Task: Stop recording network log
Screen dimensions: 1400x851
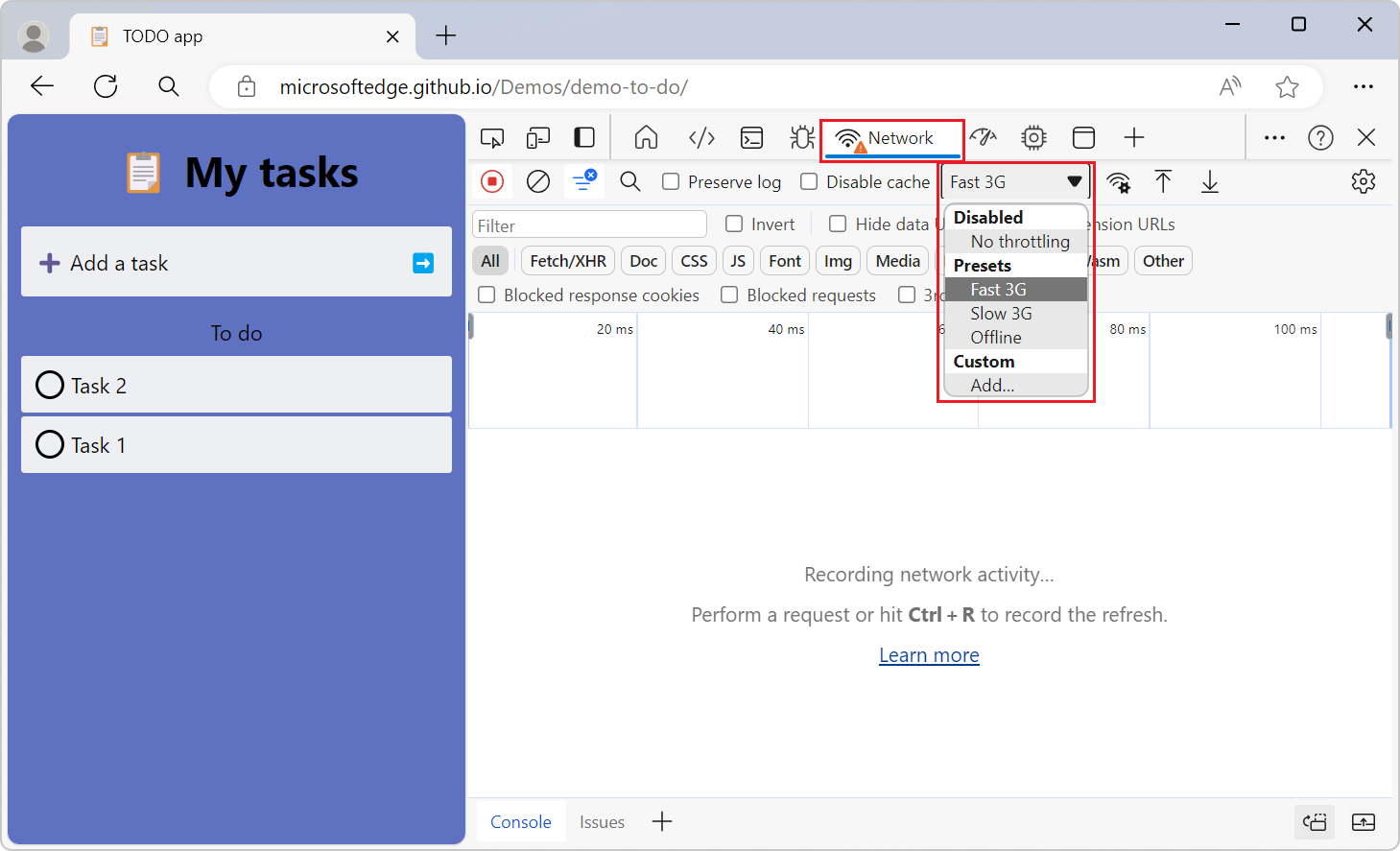Action: [492, 181]
